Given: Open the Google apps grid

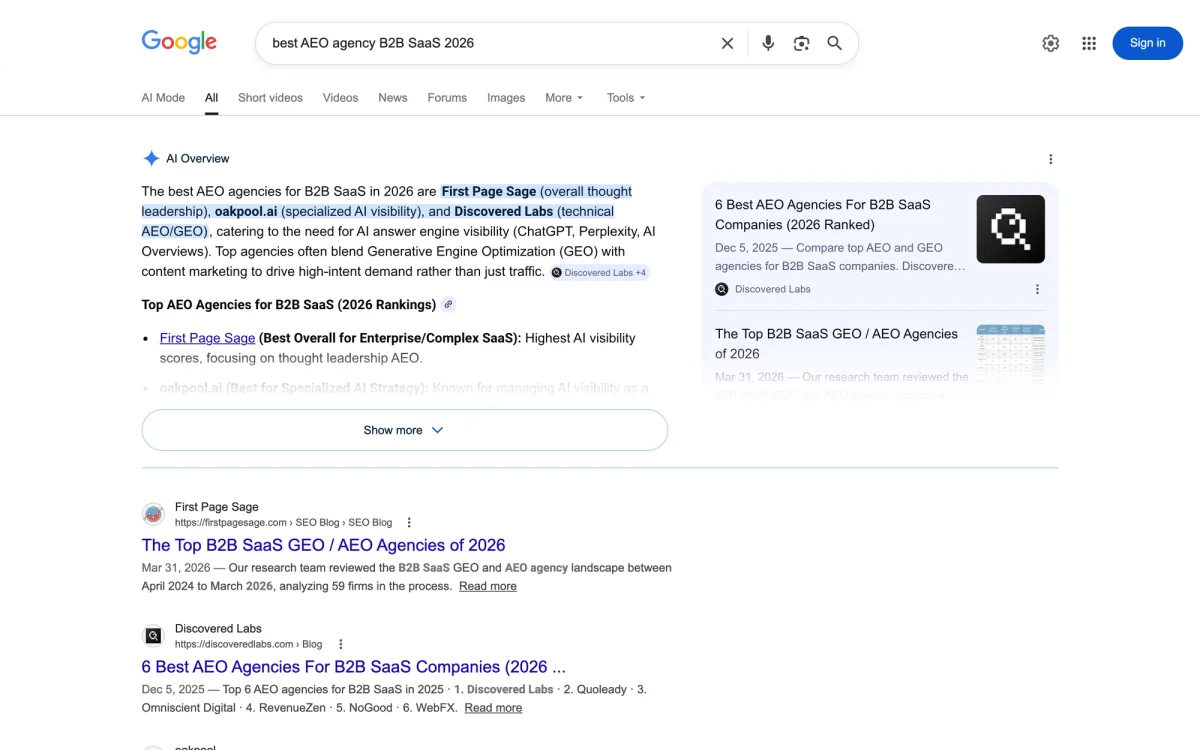Looking at the screenshot, I should pyautogui.click(x=1089, y=43).
